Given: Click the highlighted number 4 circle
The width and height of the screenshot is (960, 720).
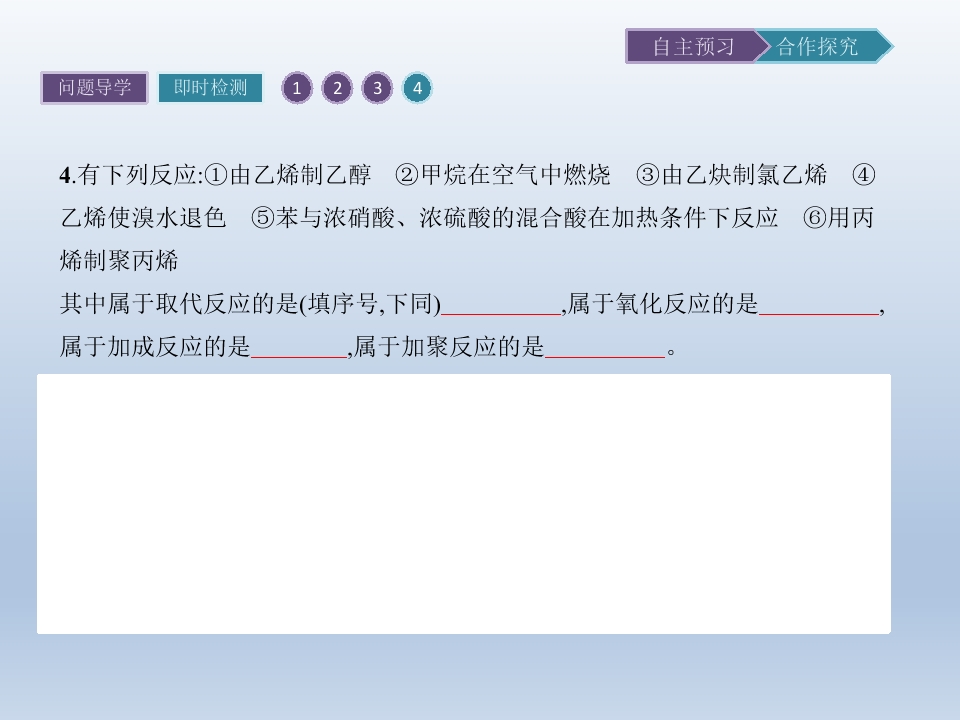Looking at the screenshot, I should (417, 88).
